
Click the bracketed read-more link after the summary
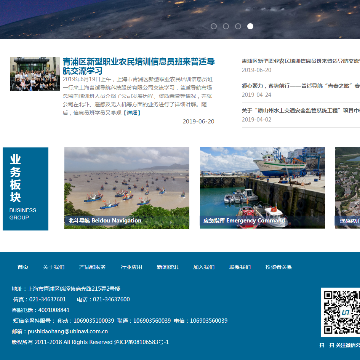coord(132,113)
